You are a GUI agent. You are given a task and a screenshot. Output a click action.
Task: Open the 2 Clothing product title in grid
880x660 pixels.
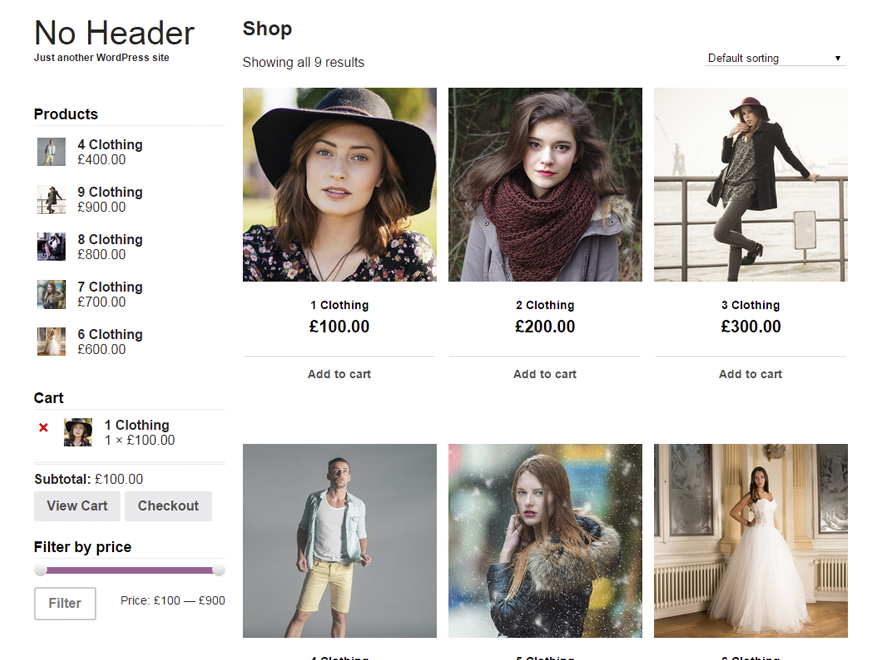(545, 305)
